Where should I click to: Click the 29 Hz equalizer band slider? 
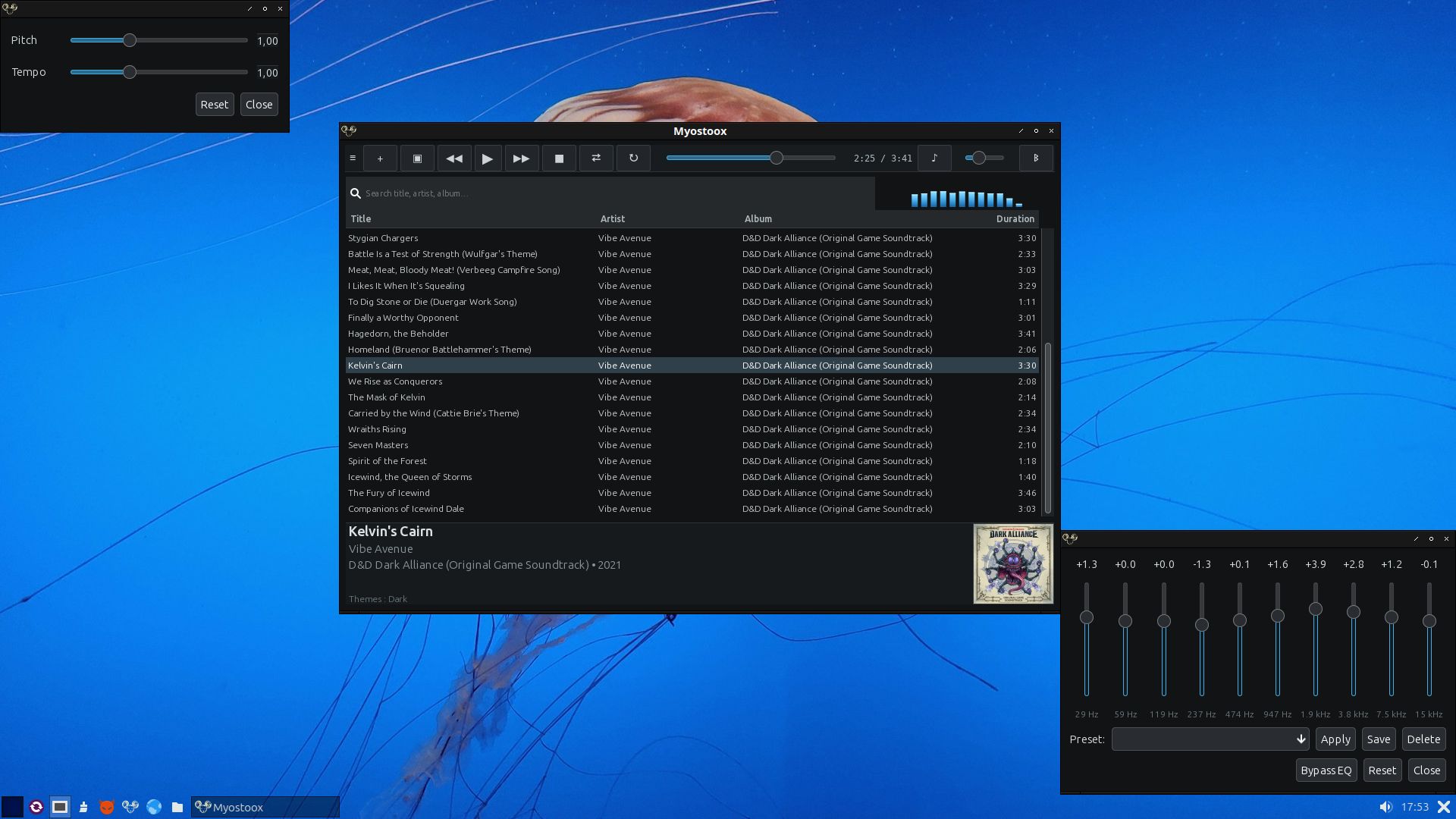tap(1087, 639)
